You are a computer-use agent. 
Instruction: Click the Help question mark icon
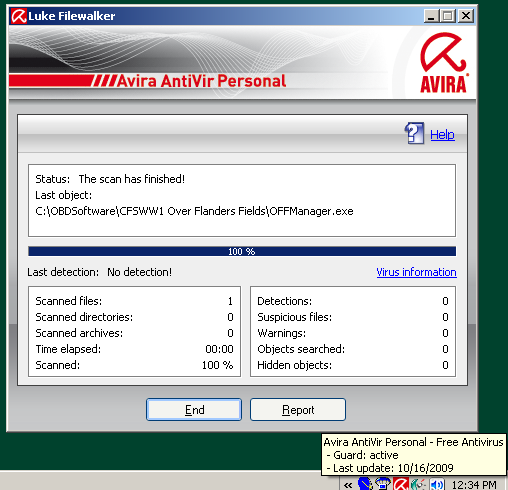[x=414, y=133]
